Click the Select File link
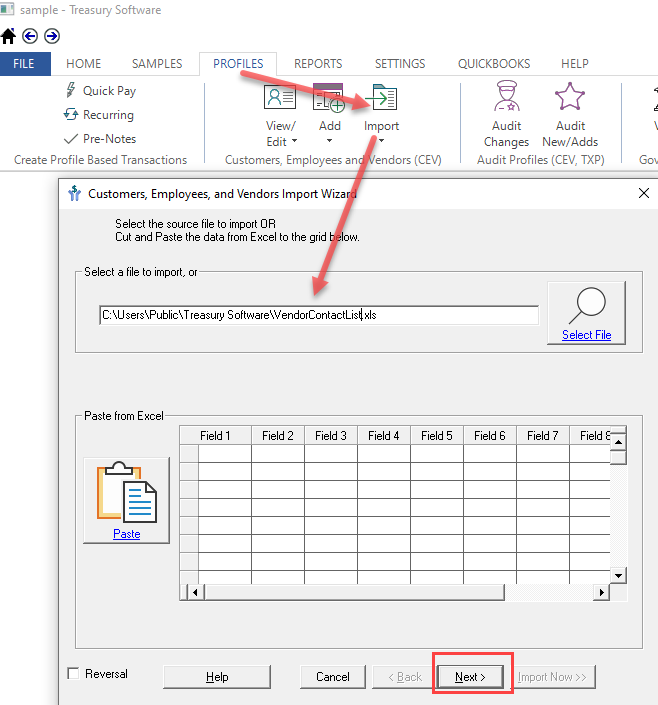The width and height of the screenshot is (658, 705). pyautogui.click(x=586, y=335)
